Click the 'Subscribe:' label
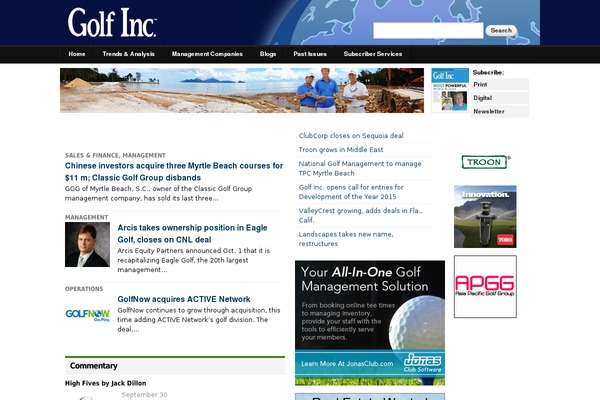Screen dimensions: 600x400 point(488,72)
